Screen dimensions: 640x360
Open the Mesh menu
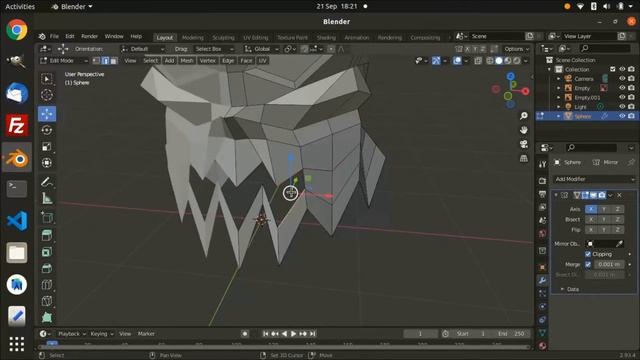187,61
